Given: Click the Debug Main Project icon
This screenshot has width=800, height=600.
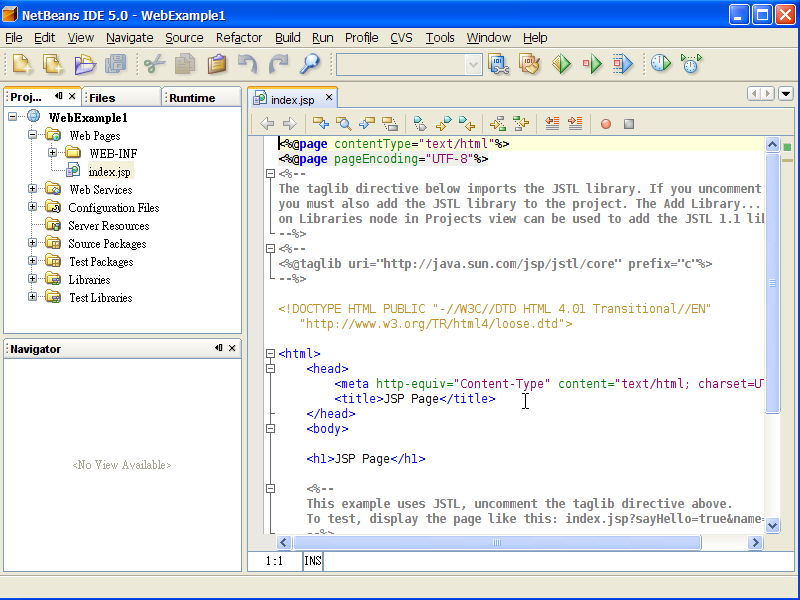Looking at the screenshot, I should click(x=592, y=64).
